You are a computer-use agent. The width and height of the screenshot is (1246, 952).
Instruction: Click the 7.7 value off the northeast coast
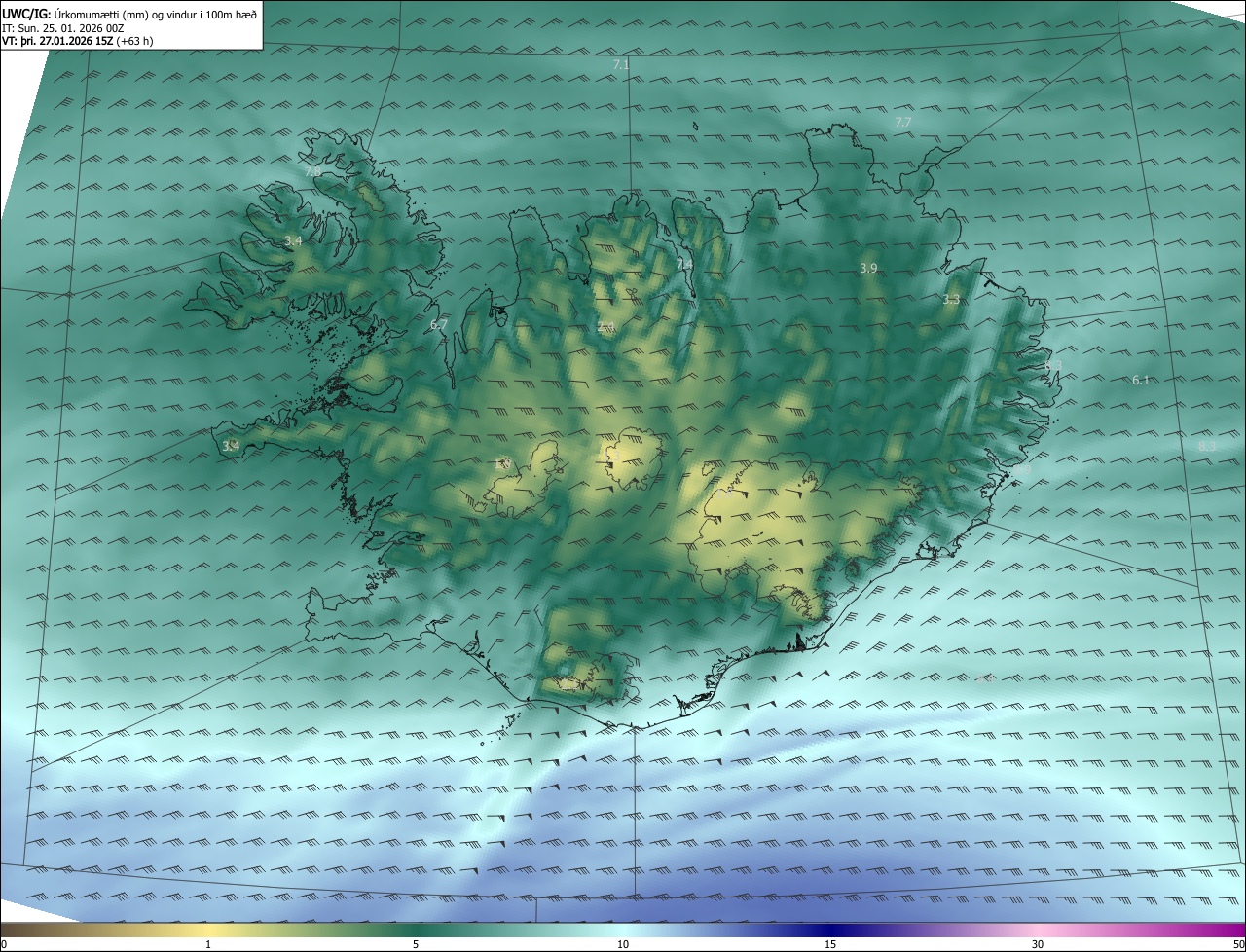point(902,122)
